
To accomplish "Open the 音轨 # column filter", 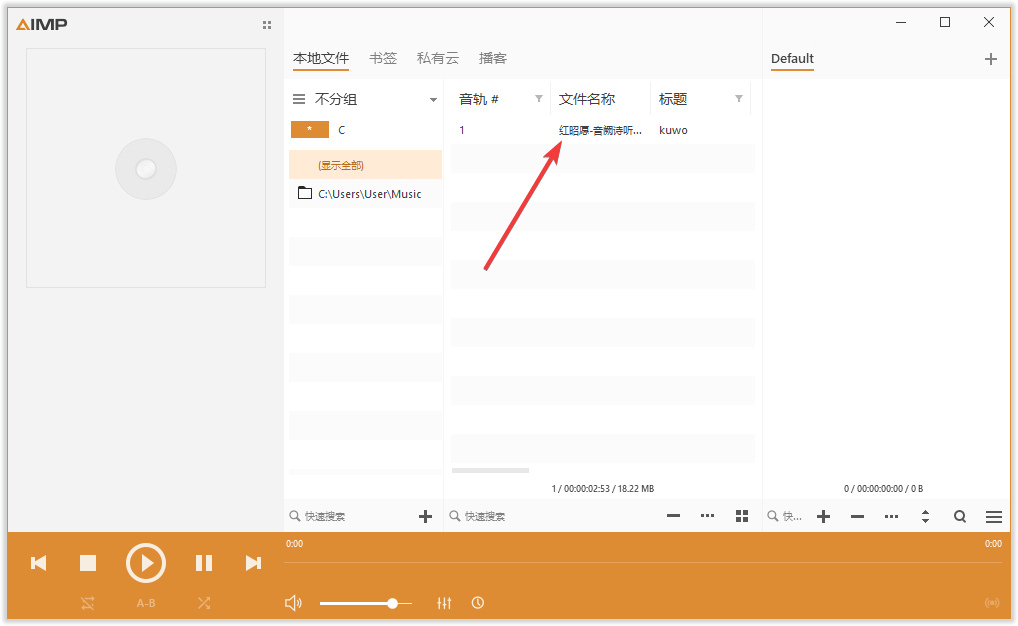I will click(x=539, y=99).
